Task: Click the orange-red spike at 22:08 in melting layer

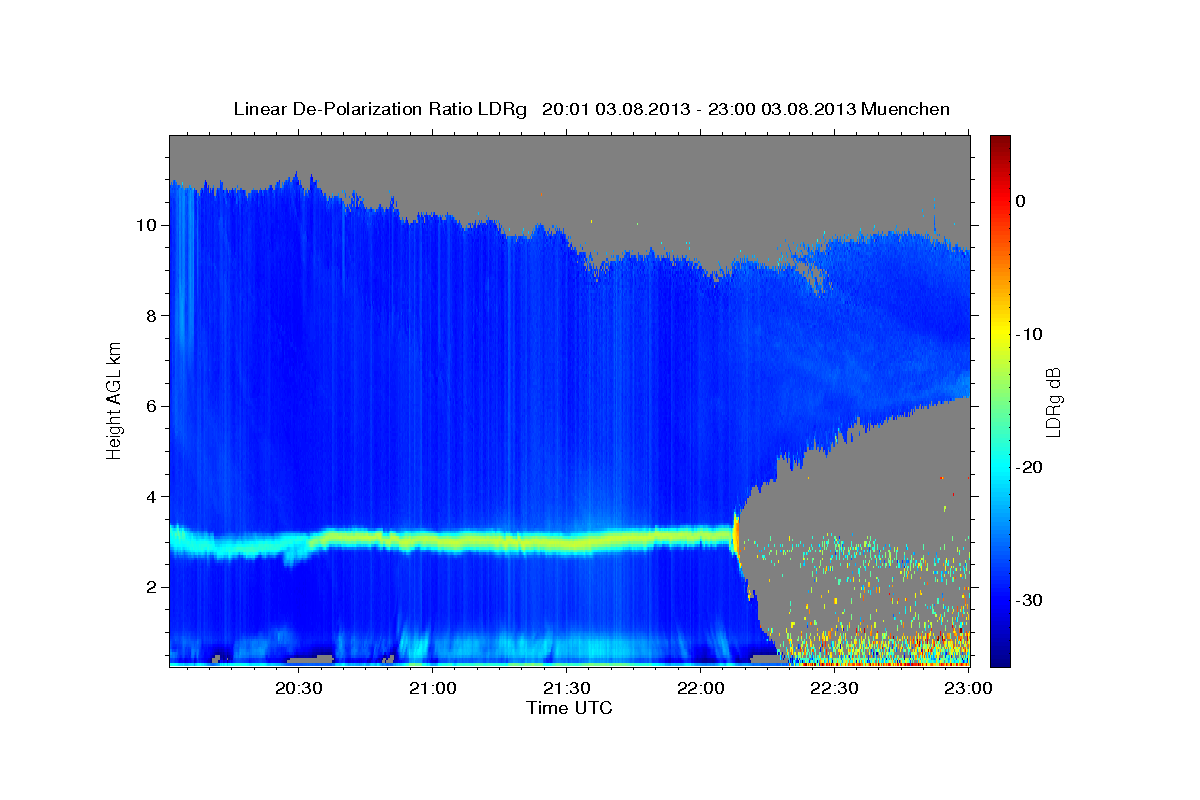Action: [x=736, y=534]
